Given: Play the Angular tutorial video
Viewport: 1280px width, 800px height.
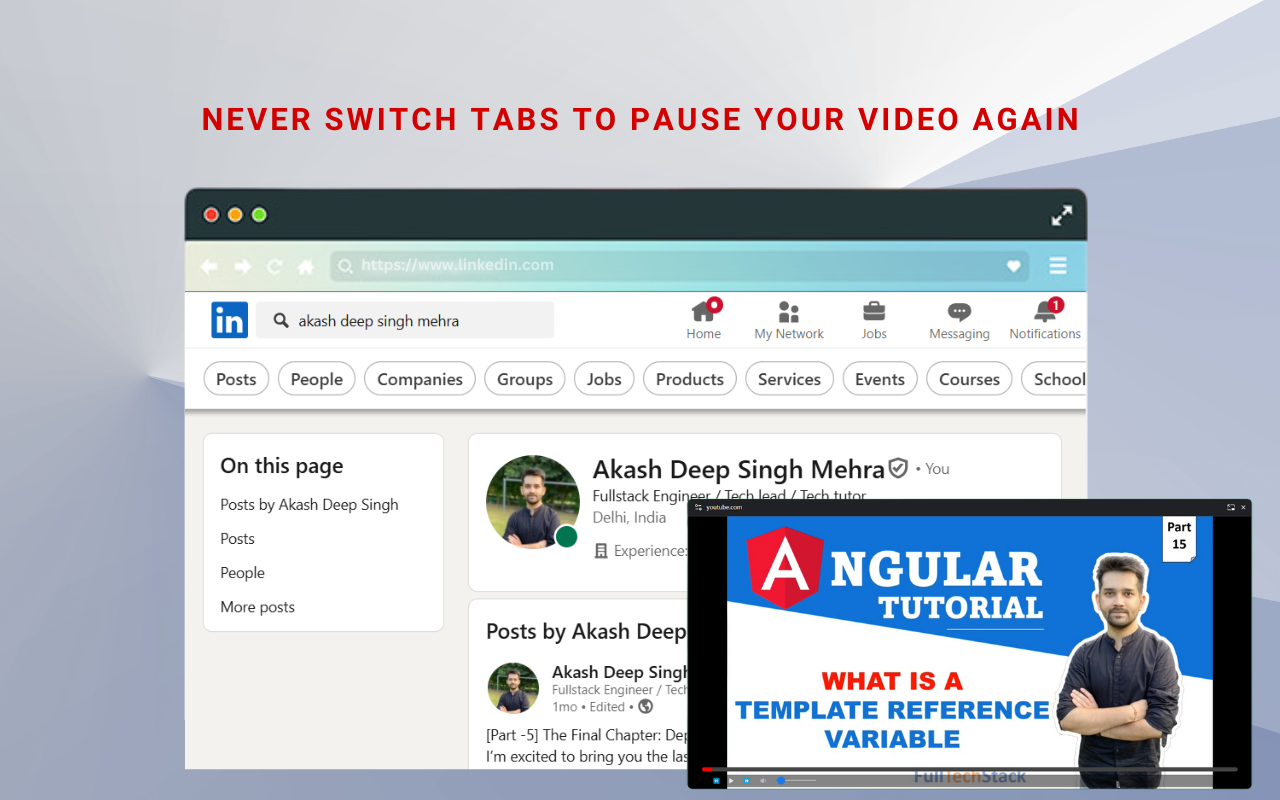Looking at the screenshot, I should (731, 781).
